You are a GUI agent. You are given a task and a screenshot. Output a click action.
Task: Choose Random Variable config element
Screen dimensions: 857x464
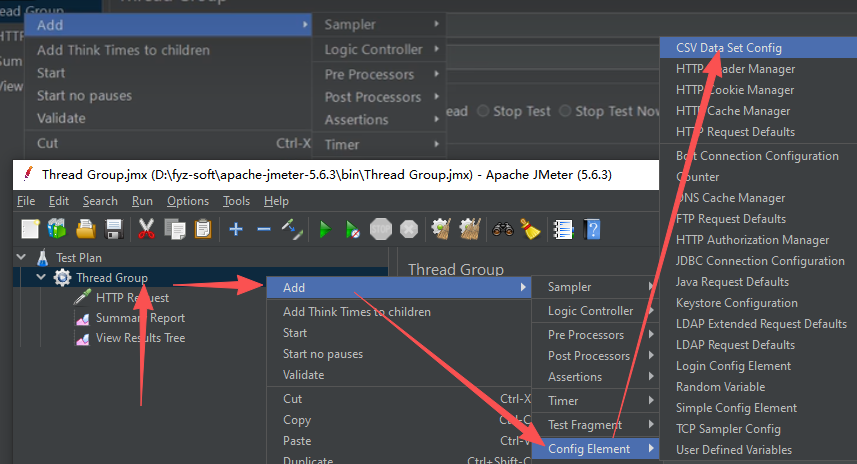[758, 387]
